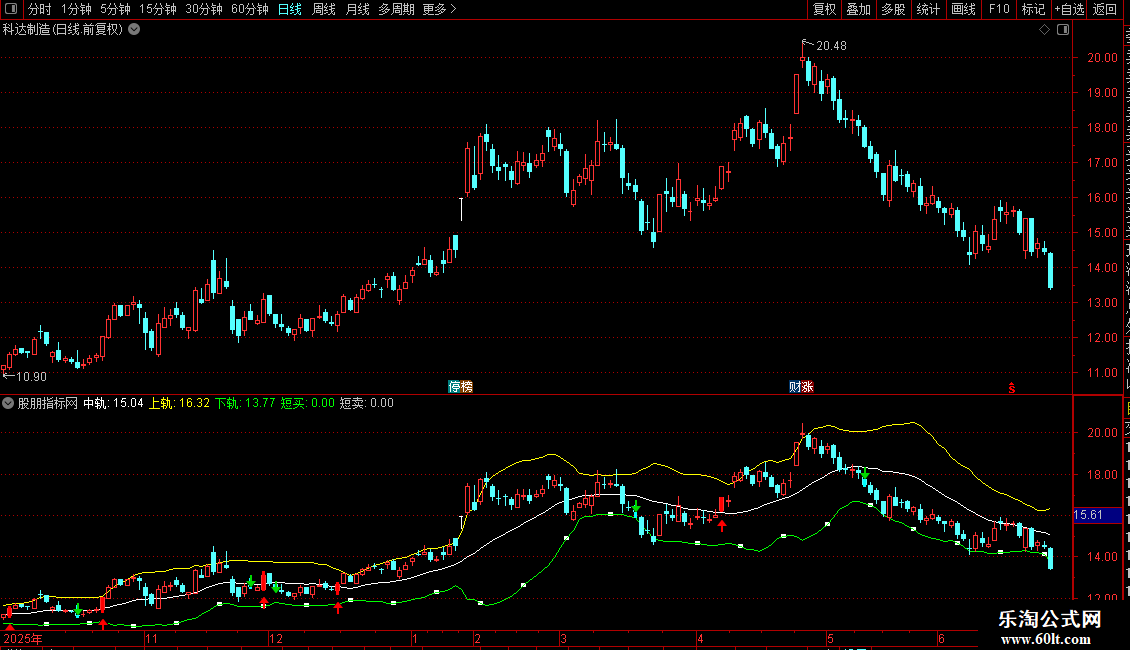Switch to 周线 weekly chart

324,9
